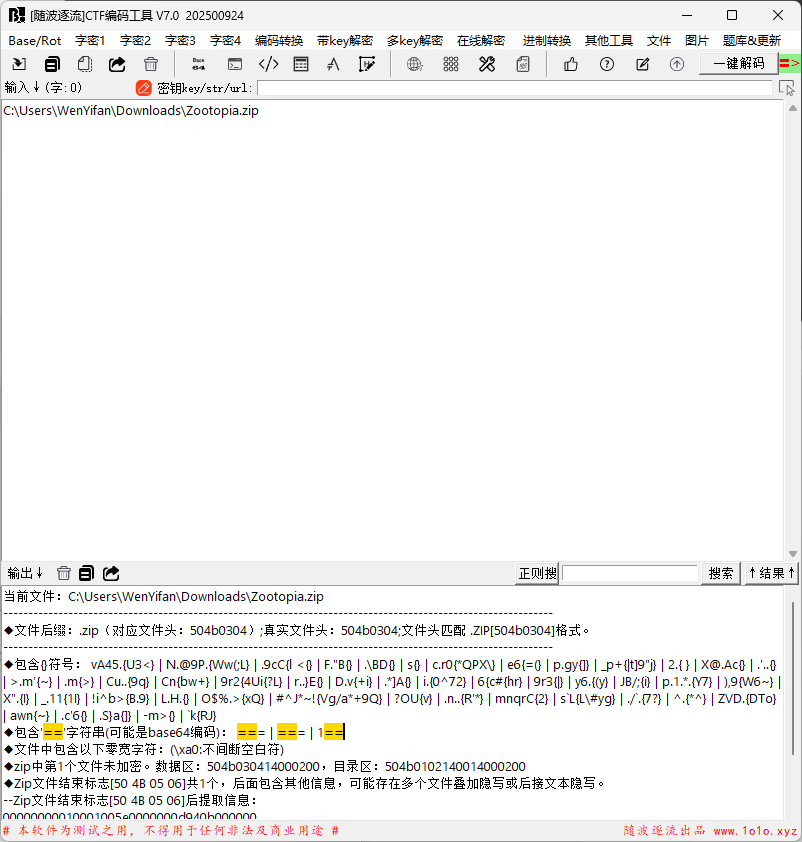Open the online tools globe icon

tap(414, 63)
